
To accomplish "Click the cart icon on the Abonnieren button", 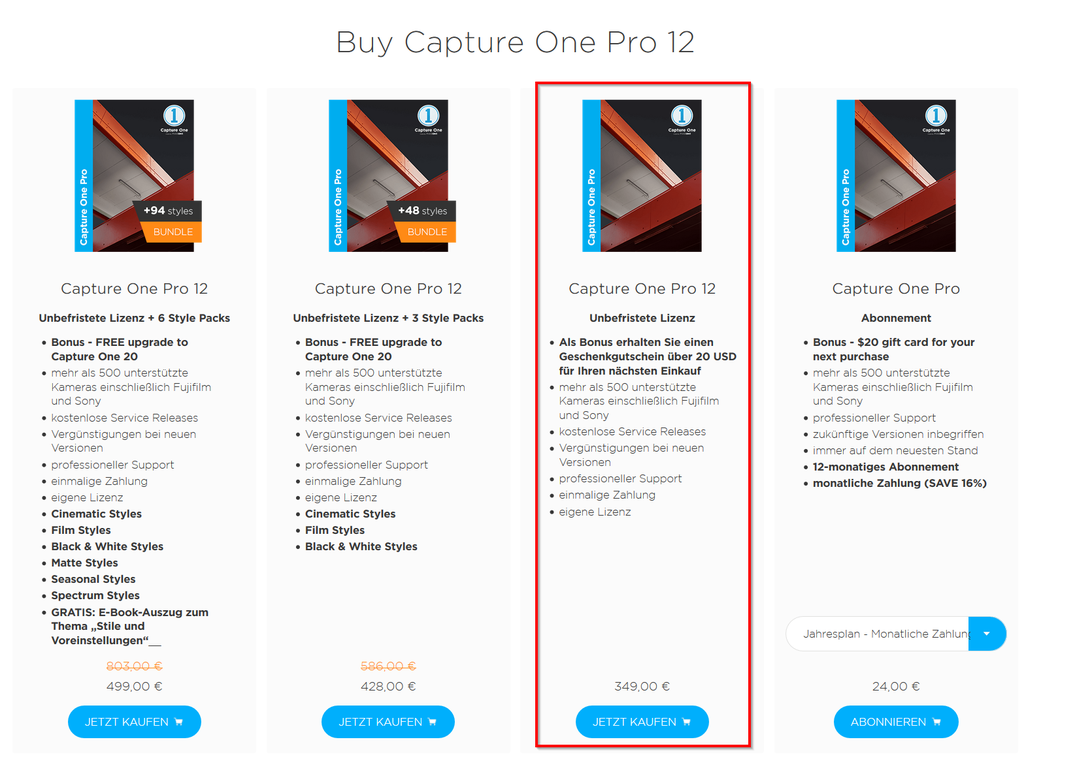I will pyautogui.click(x=937, y=722).
